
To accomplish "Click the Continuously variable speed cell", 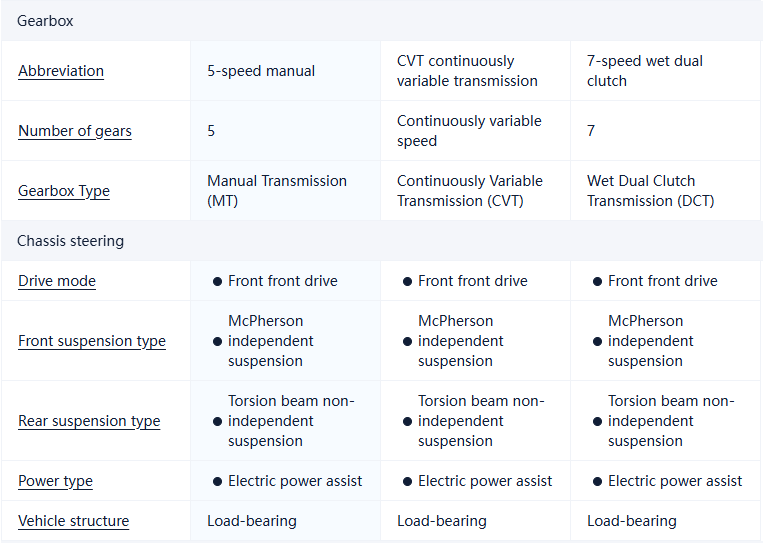I will [469, 131].
